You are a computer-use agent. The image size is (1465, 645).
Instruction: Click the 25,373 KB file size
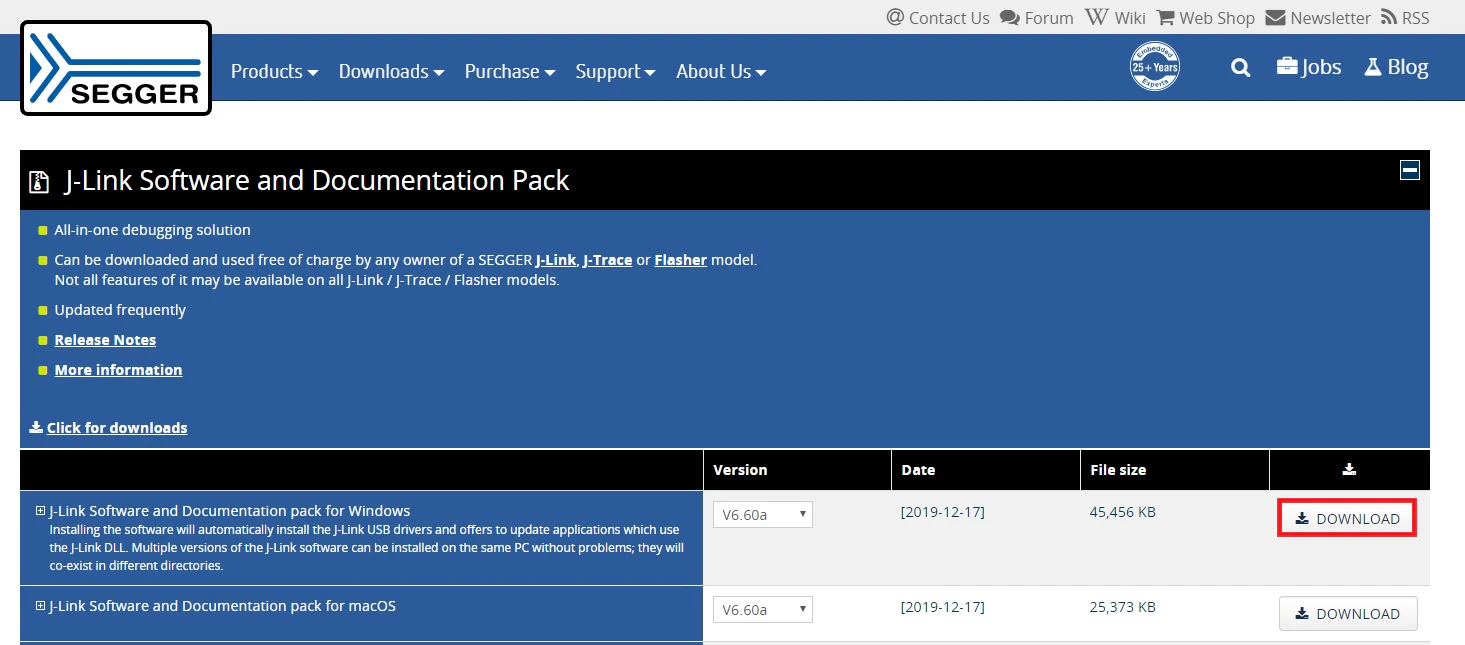tap(1122, 607)
